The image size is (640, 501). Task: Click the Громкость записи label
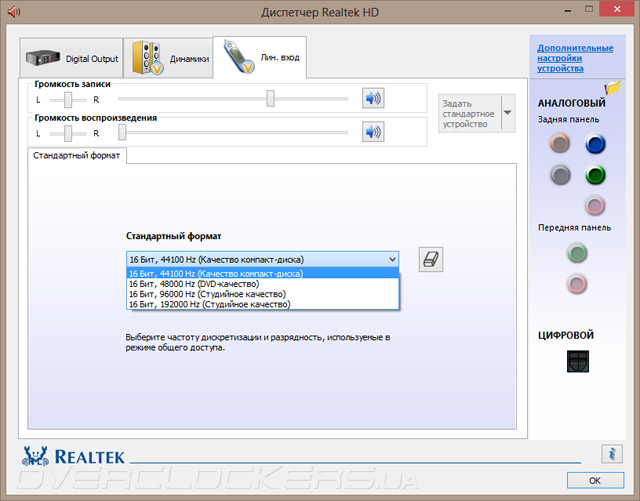pos(72,84)
